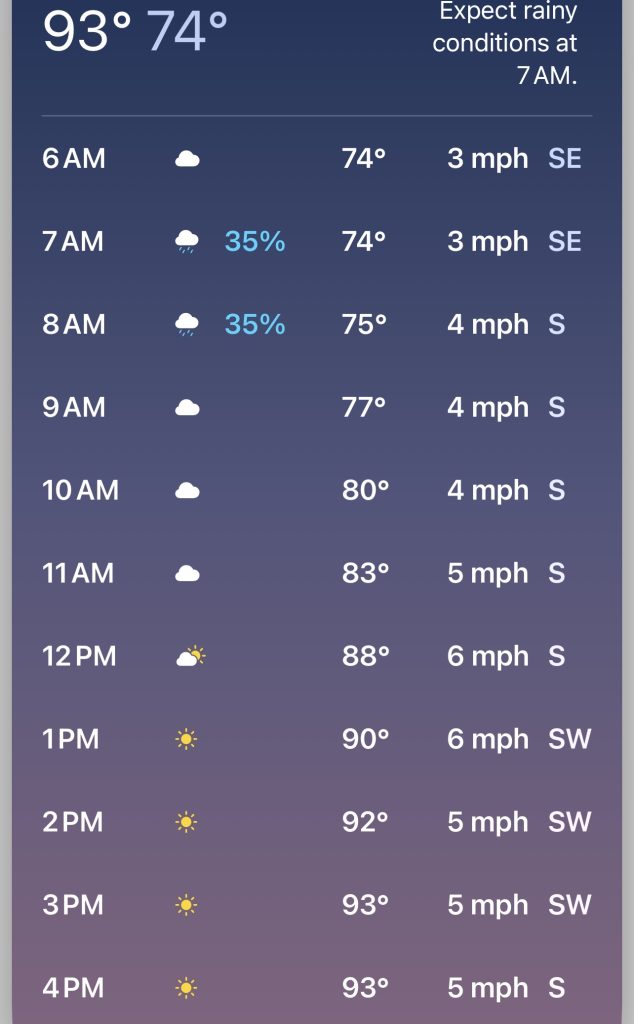Tap the cloudy icon at 9 AM
Viewport: 634px width, 1024px height.
click(187, 408)
